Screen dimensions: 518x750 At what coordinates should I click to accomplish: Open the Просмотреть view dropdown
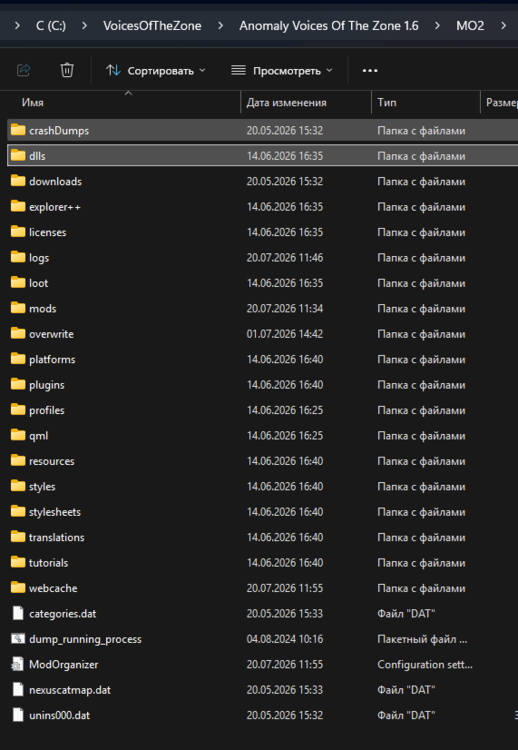pos(282,70)
